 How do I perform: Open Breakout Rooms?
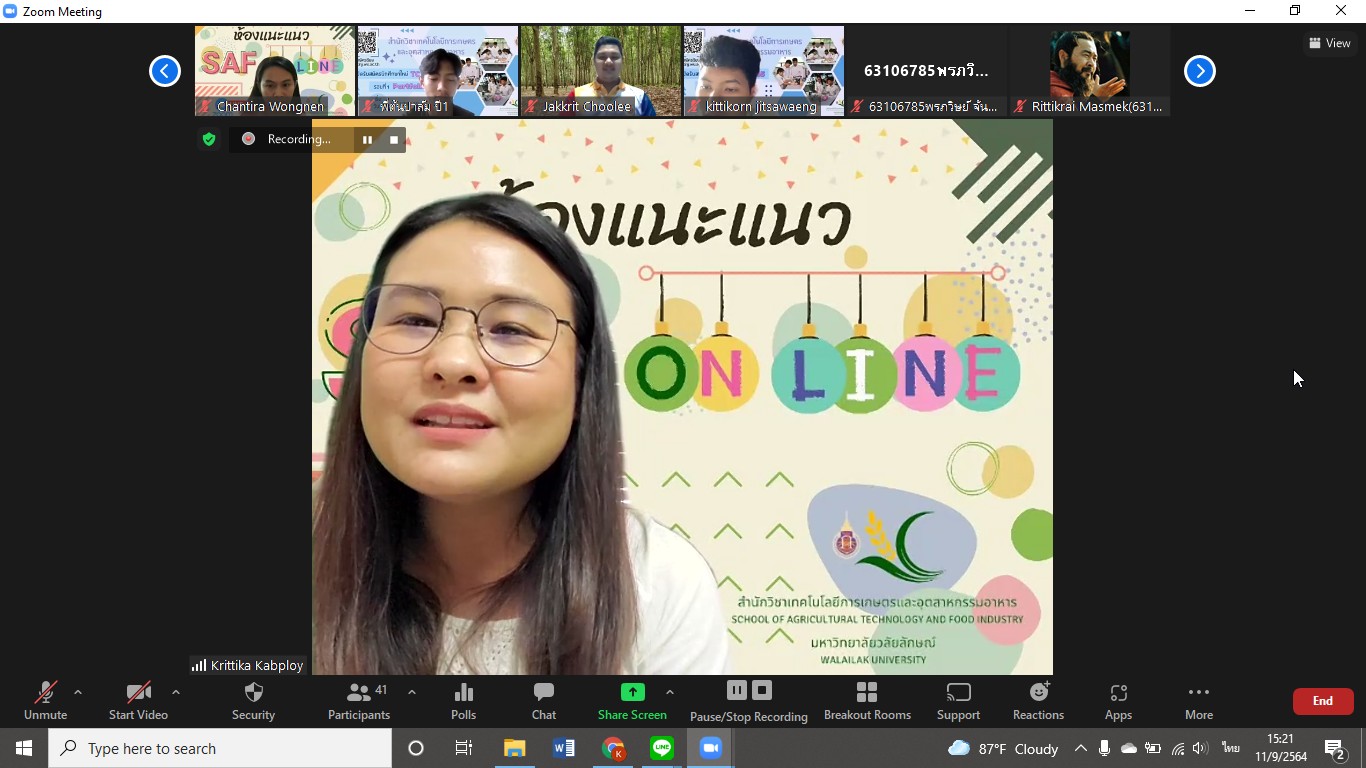tap(867, 700)
